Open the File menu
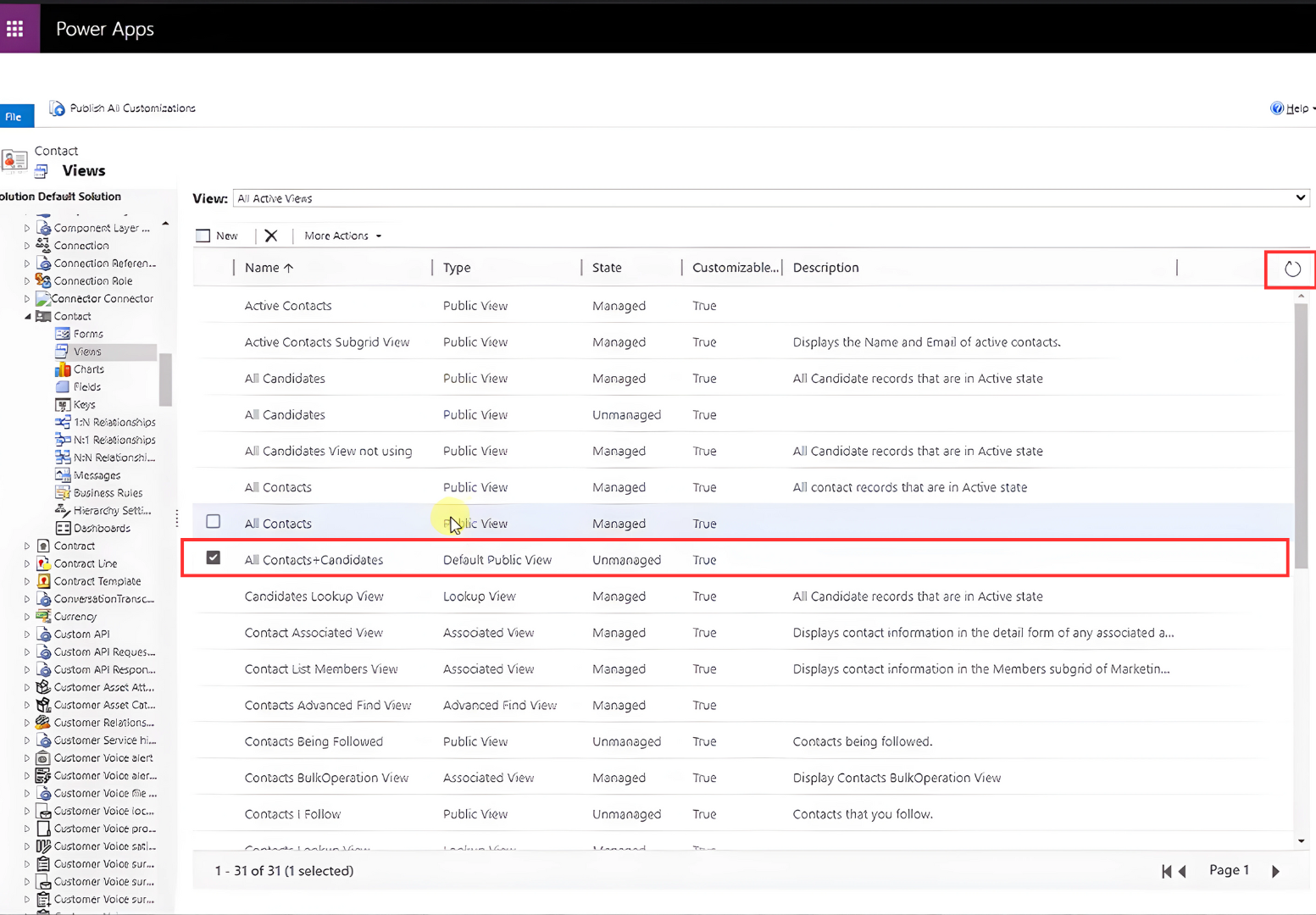Screen dimensions: 1316x915 16,116
